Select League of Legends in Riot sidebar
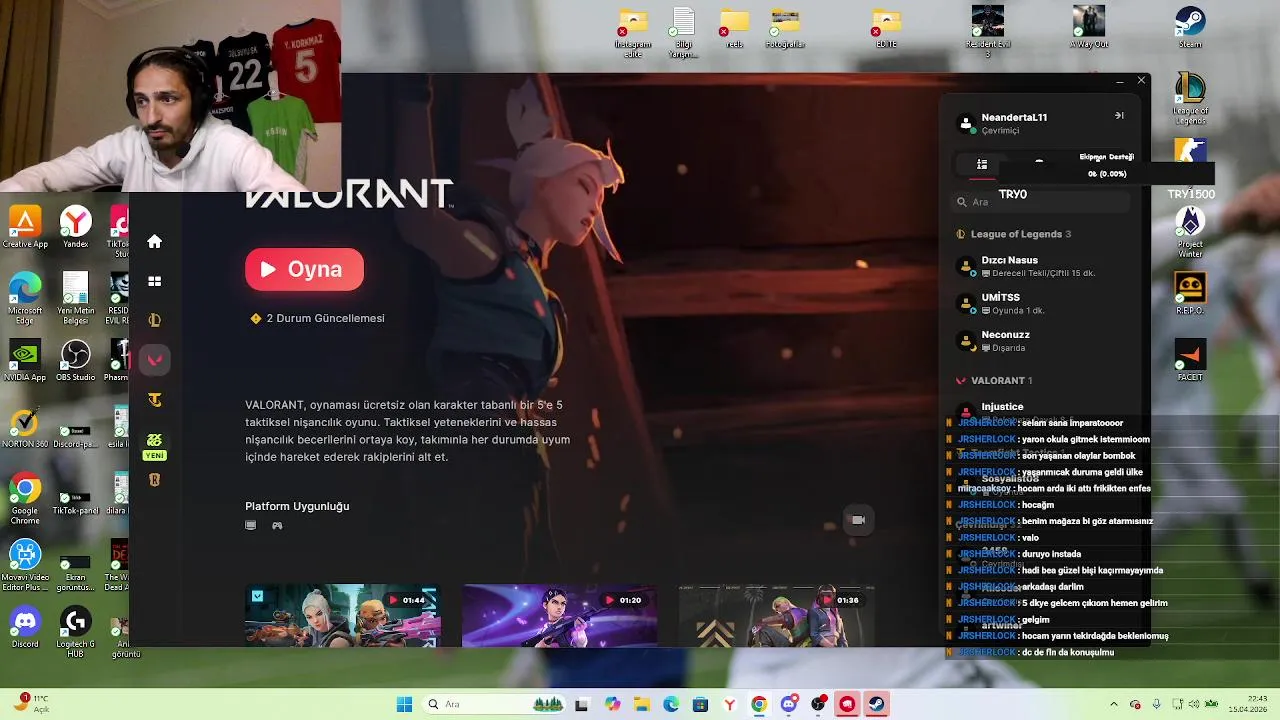Image resolution: width=1280 pixels, height=720 pixels. click(154, 320)
